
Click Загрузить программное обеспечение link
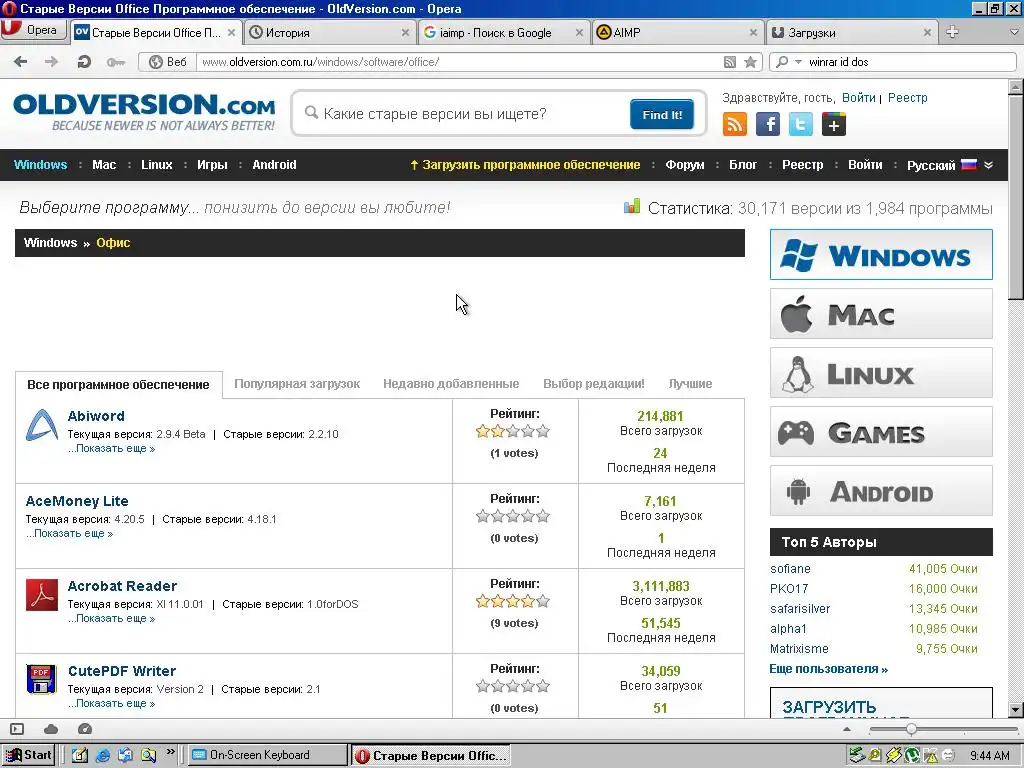tap(525, 165)
